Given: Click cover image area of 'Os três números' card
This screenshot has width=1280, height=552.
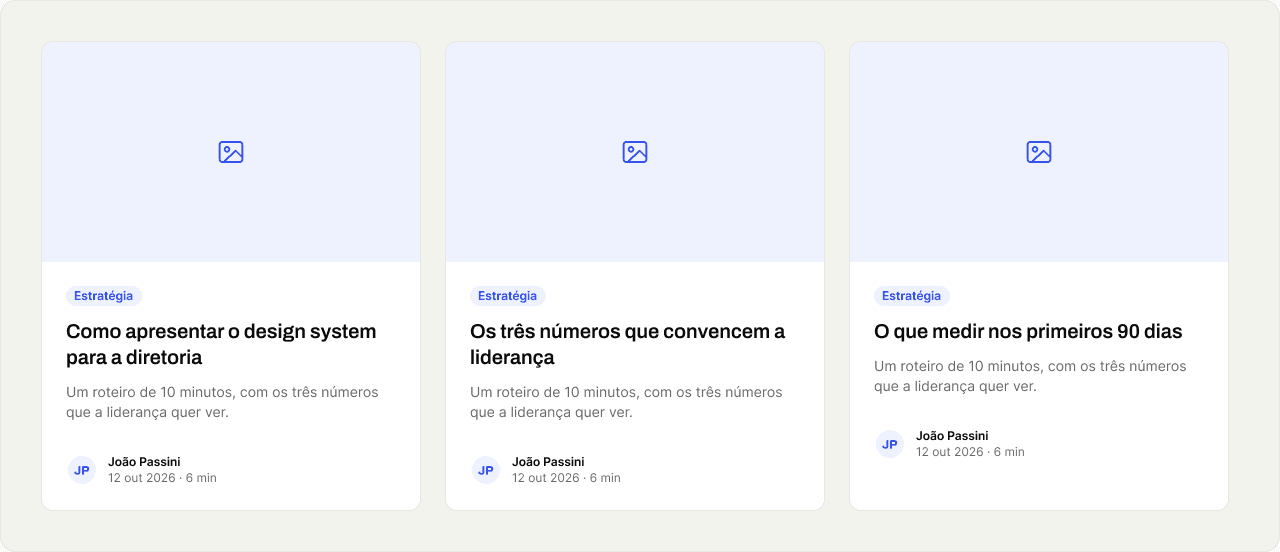Looking at the screenshot, I should point(635,152).
